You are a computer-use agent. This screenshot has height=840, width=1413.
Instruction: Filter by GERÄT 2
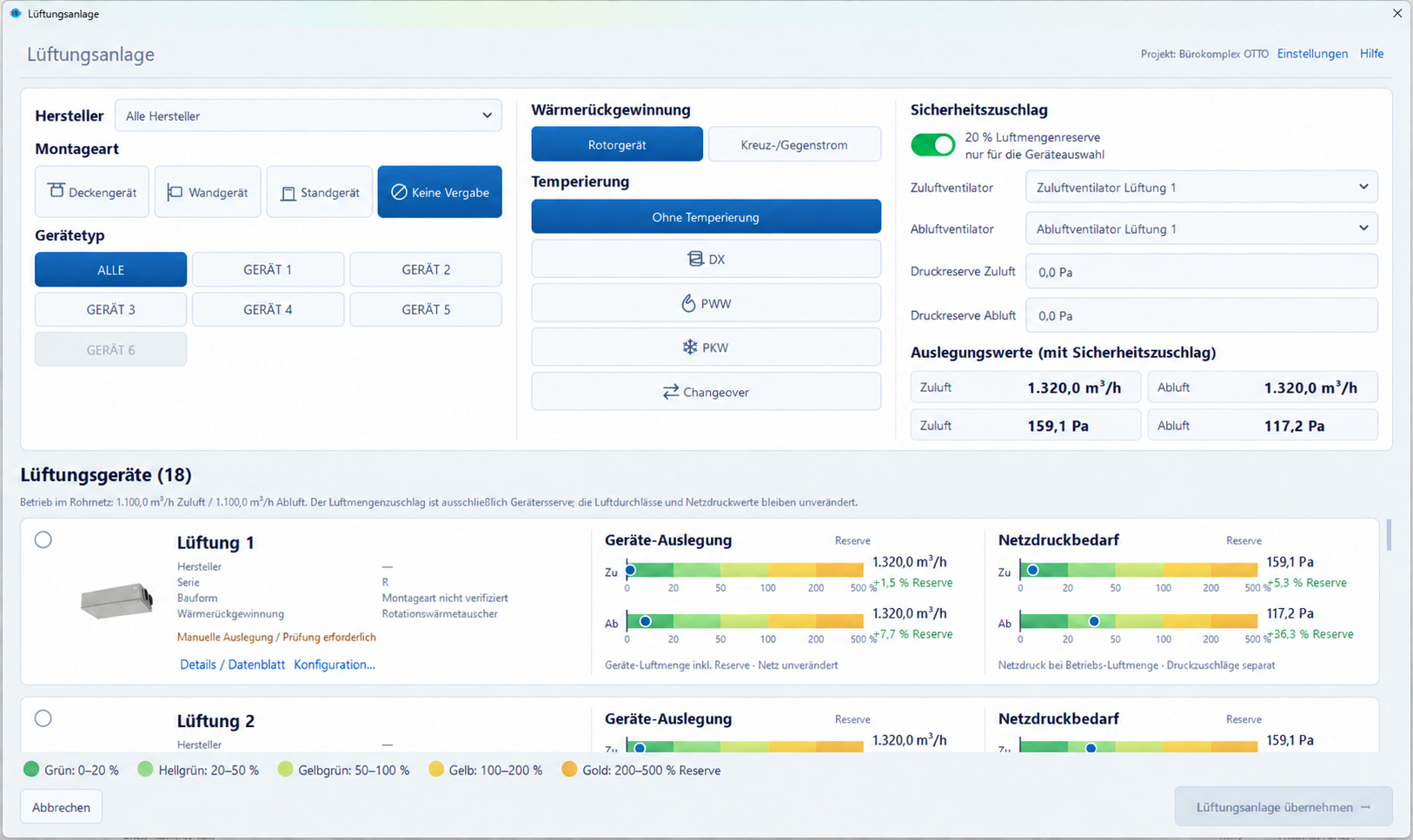tap(426, 269)
